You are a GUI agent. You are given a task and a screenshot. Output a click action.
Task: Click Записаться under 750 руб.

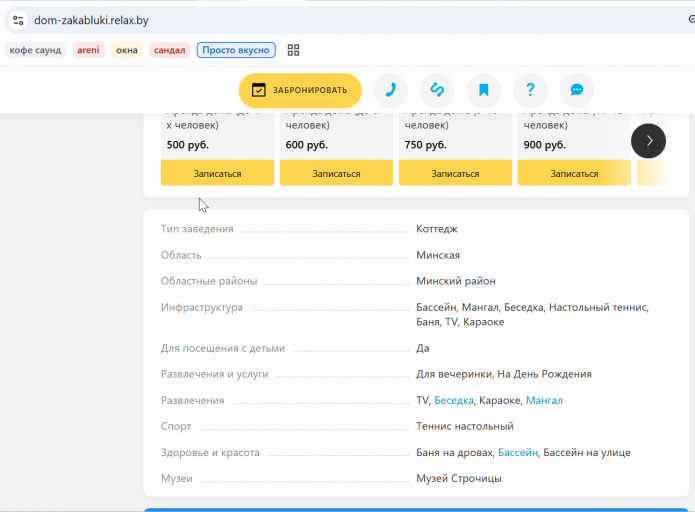click(x=455, y=173)
